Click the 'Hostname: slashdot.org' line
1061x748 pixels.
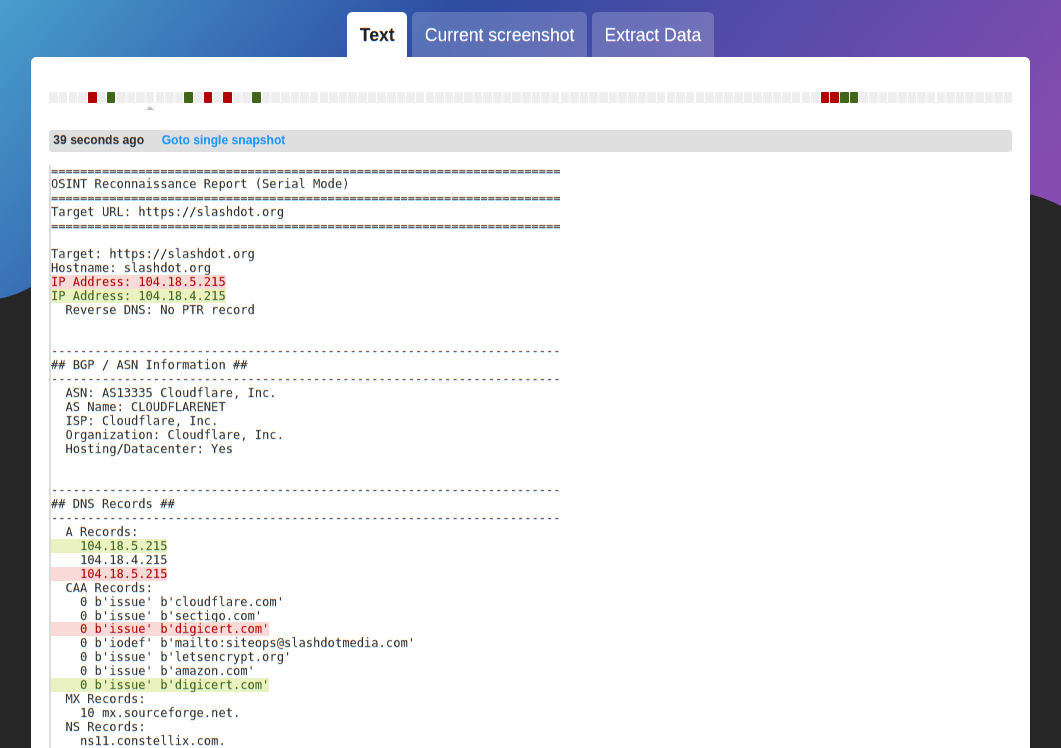131,268
